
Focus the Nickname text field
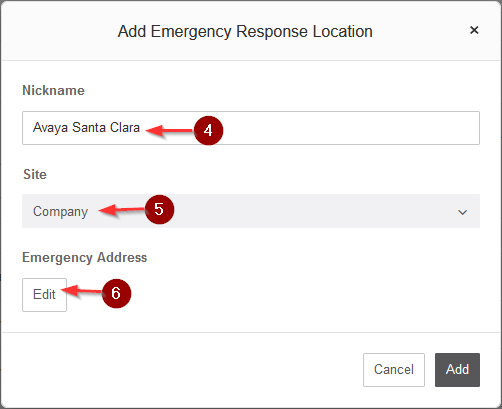(x=251, y=128)
